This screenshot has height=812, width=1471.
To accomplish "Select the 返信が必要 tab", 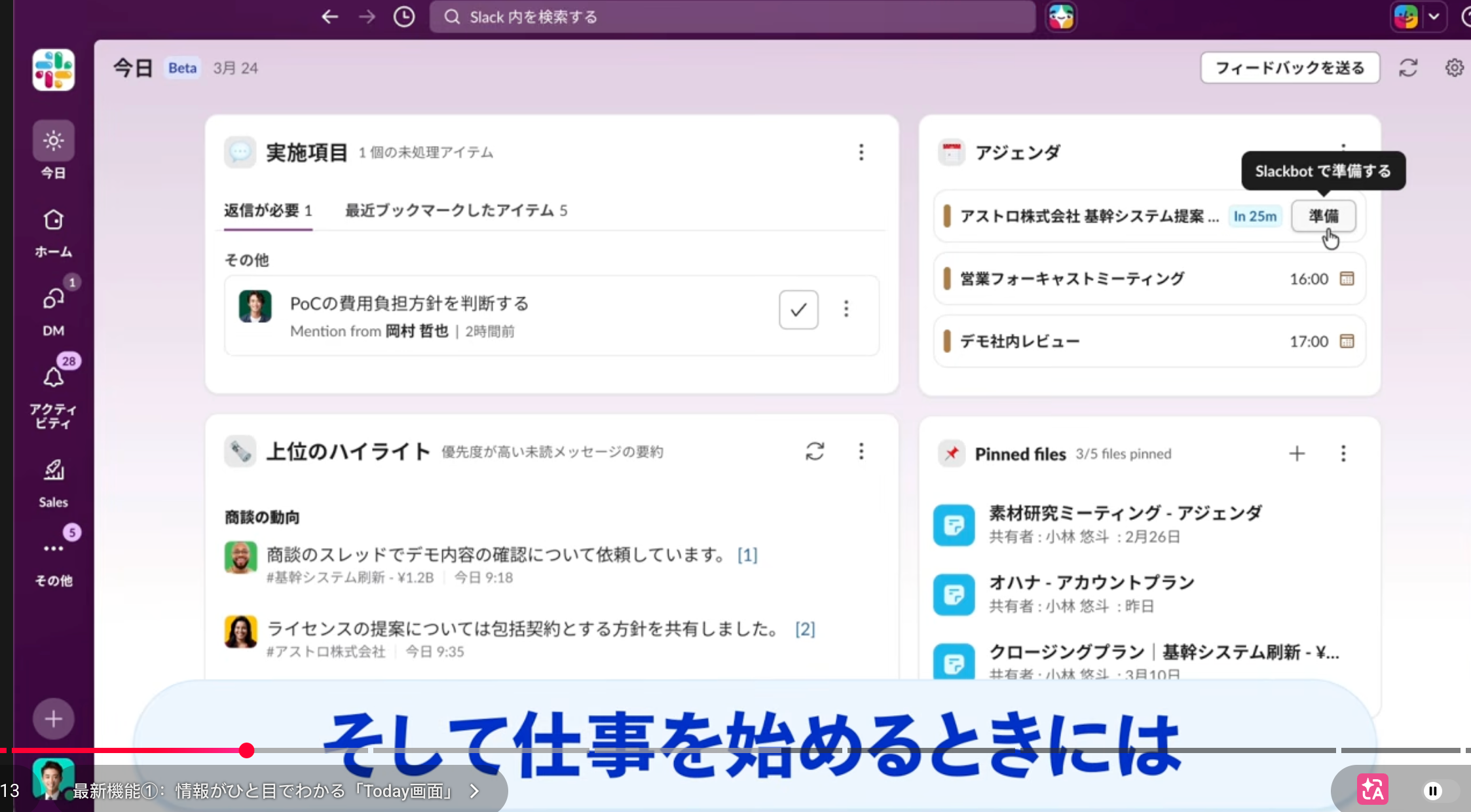I will pyautogui.click(x=268, y=210).
